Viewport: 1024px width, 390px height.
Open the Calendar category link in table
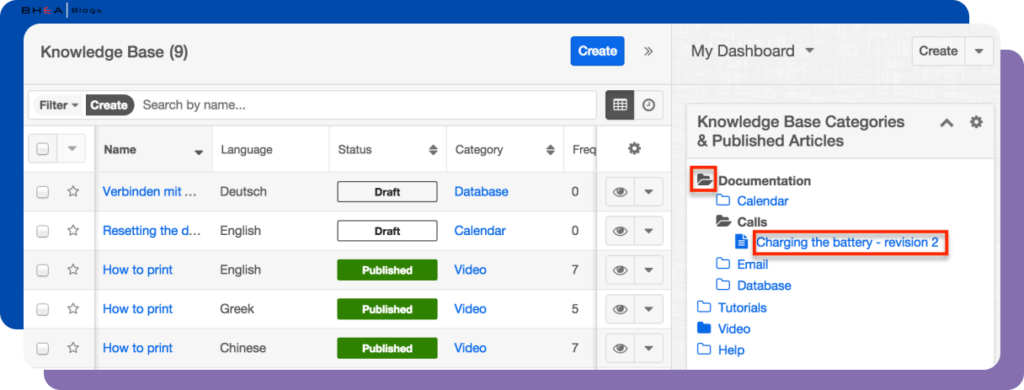[x=480, y=231]
